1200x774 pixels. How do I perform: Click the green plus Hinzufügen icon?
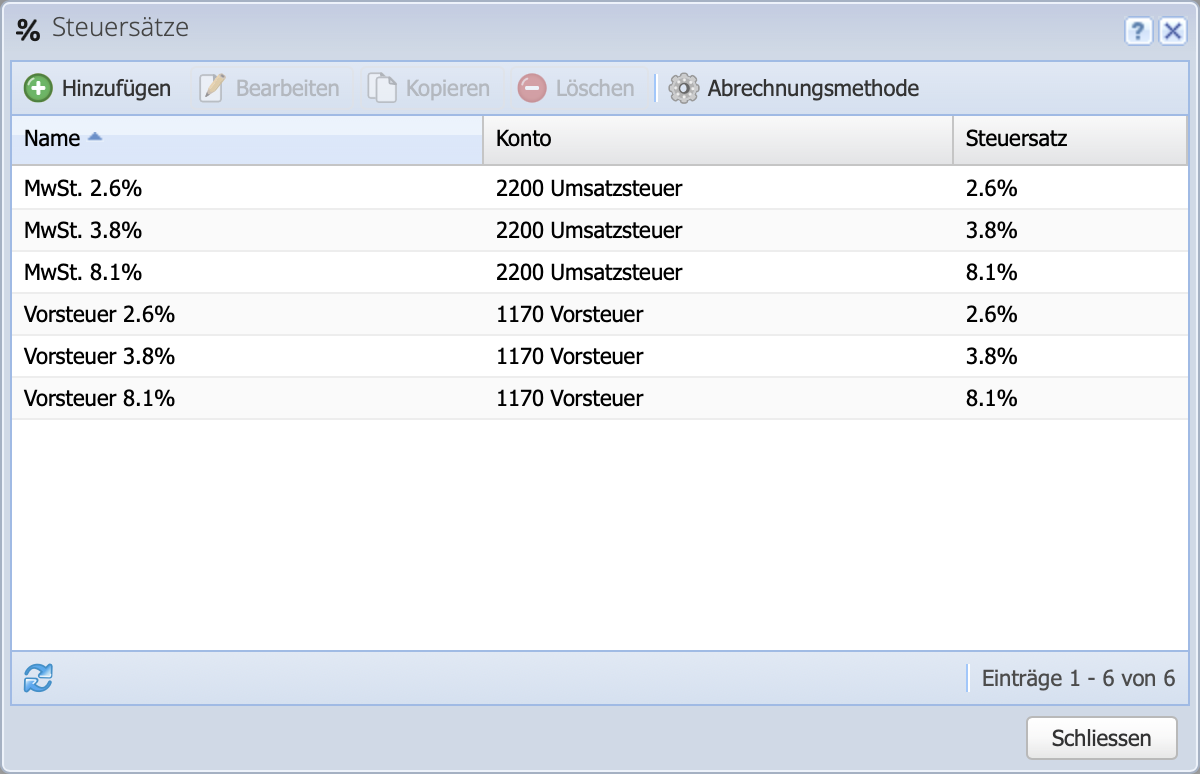tap(37, 88)
